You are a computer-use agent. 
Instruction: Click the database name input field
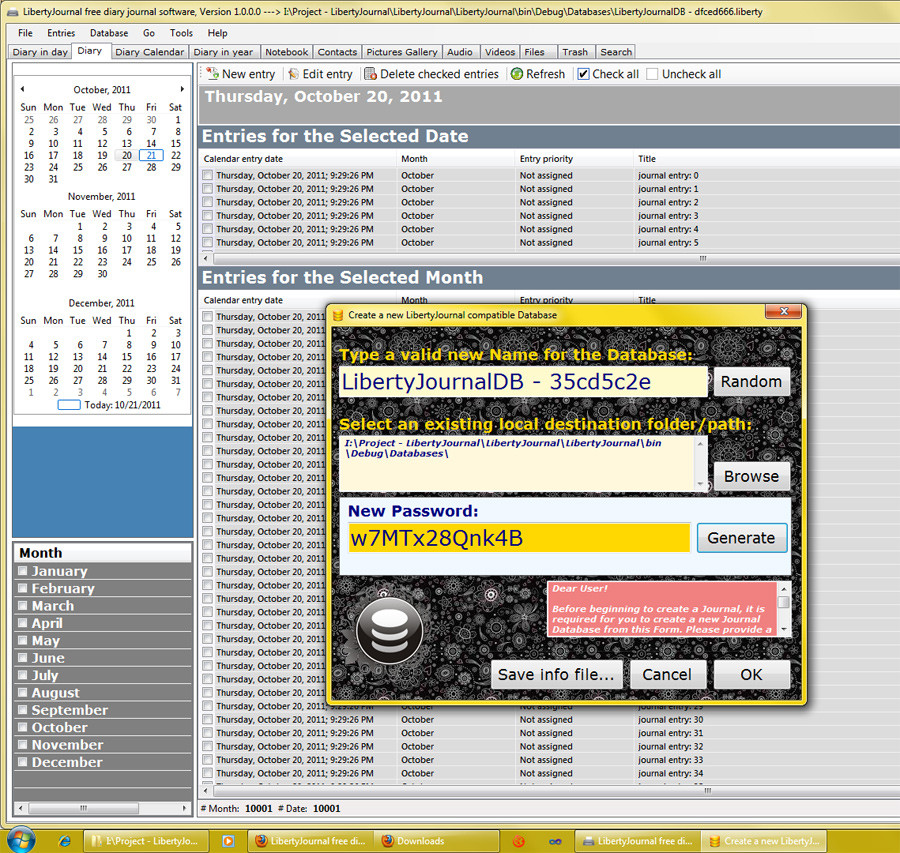click(x=523, y=382)
